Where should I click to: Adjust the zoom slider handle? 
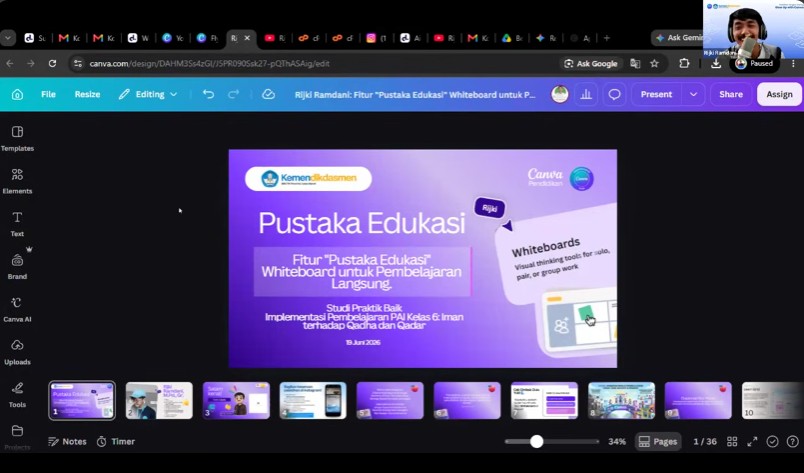tap(536, 441)
